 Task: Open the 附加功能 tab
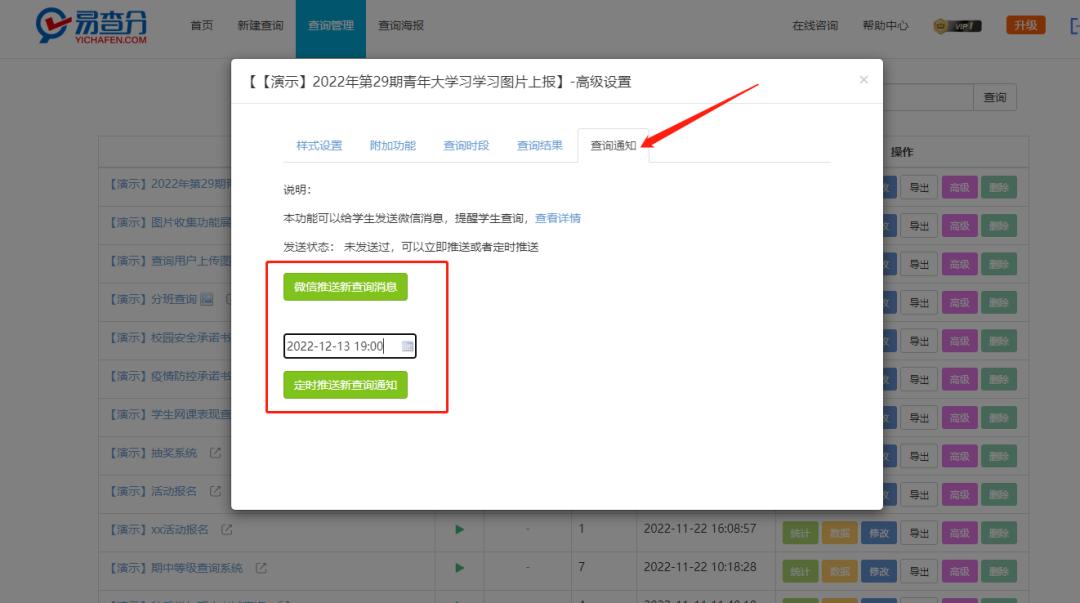[x=392, y=144]
